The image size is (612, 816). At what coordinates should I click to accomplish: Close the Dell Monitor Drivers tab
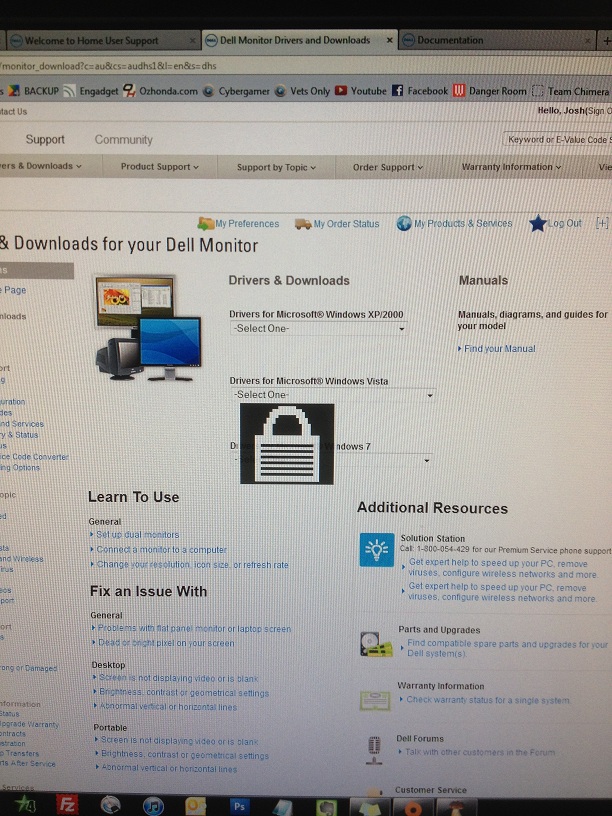click(389, 40)
